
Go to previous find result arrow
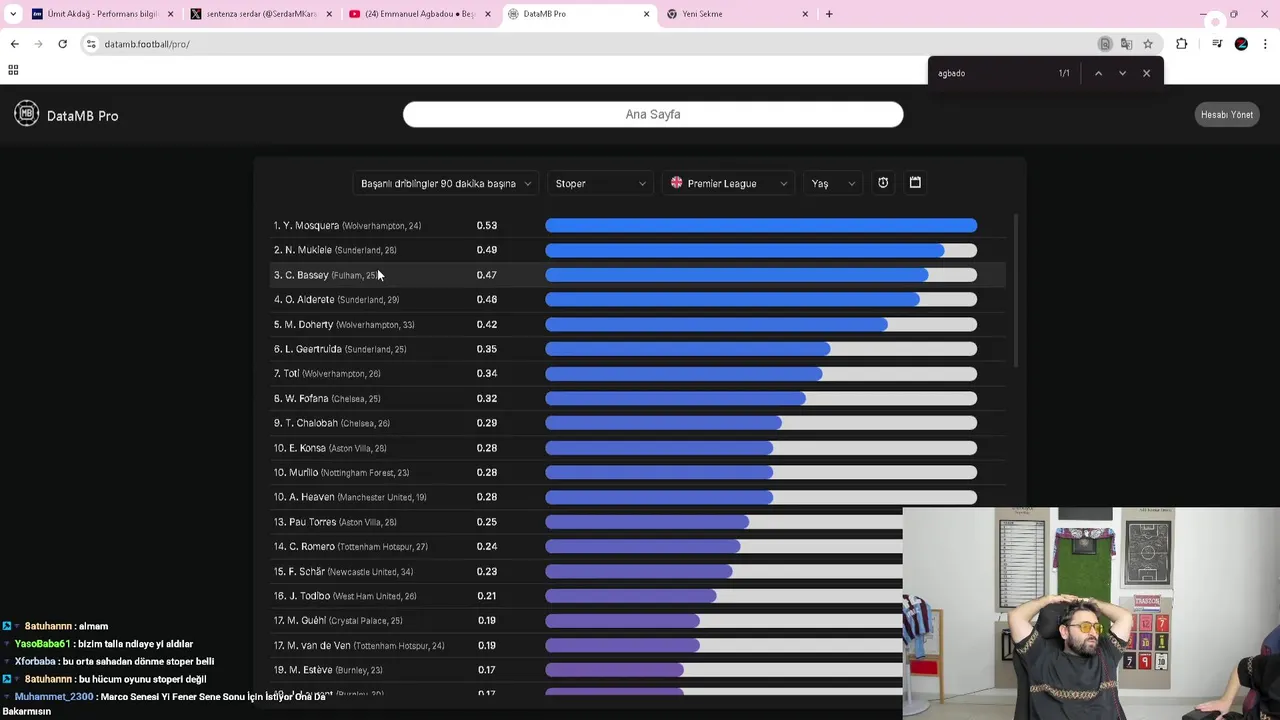point(1098,73)
